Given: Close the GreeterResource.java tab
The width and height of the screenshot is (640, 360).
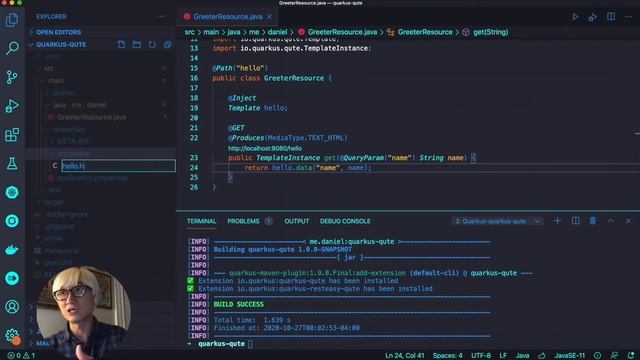Looking at the screenshot, I should [x=269, y=17].
